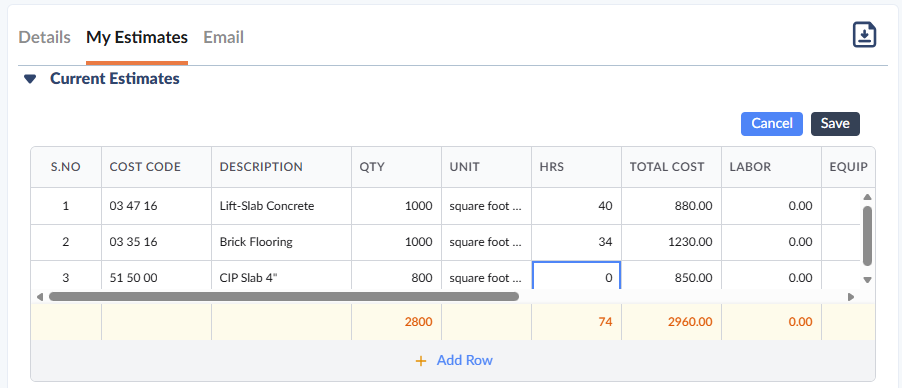The width and height of the screenshot is (902, 388).
Task: Switch to My Estimates tab
Action: point(137,37)
